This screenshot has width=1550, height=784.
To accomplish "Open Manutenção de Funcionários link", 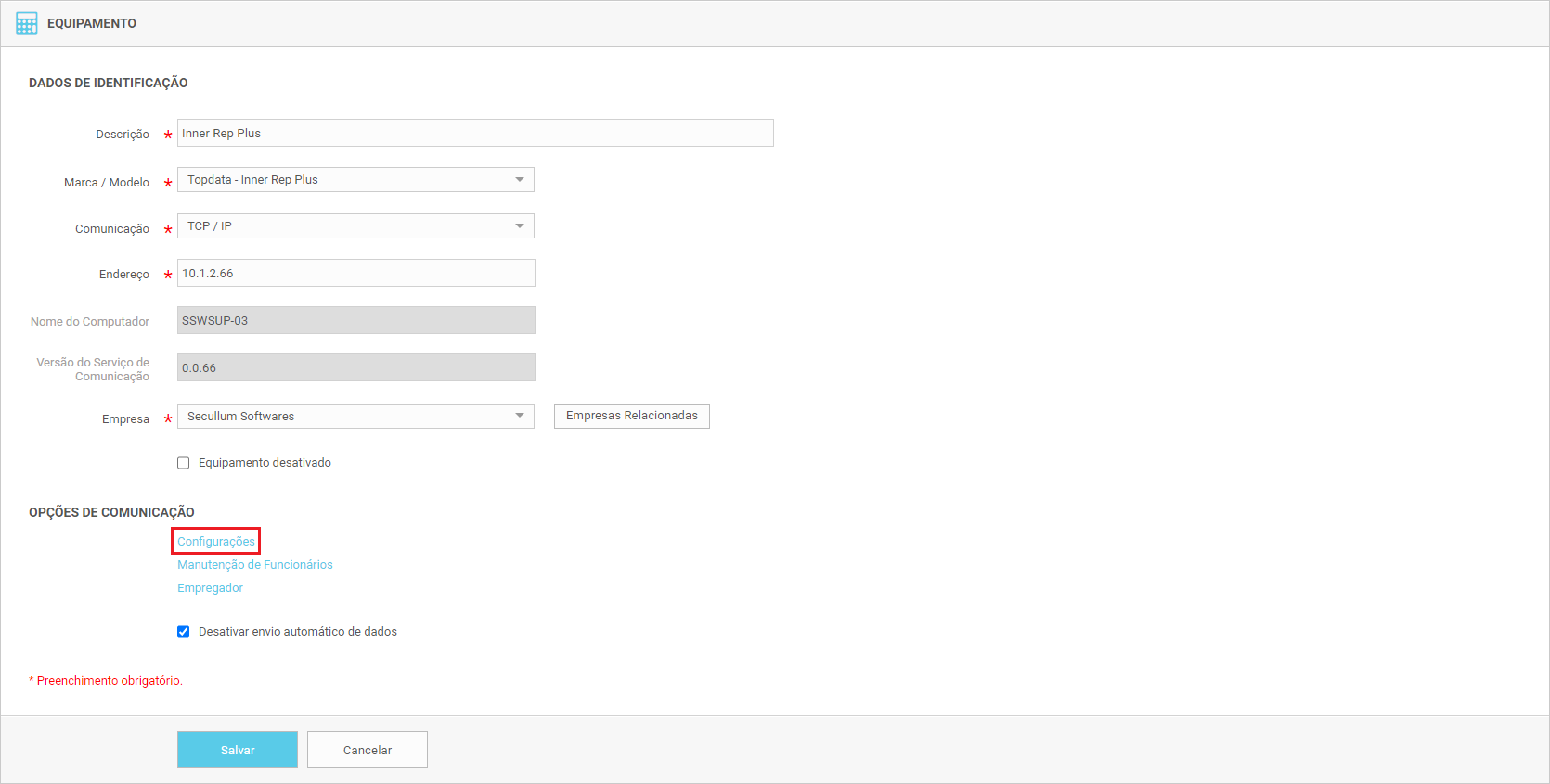I will (x=255, y=565).
